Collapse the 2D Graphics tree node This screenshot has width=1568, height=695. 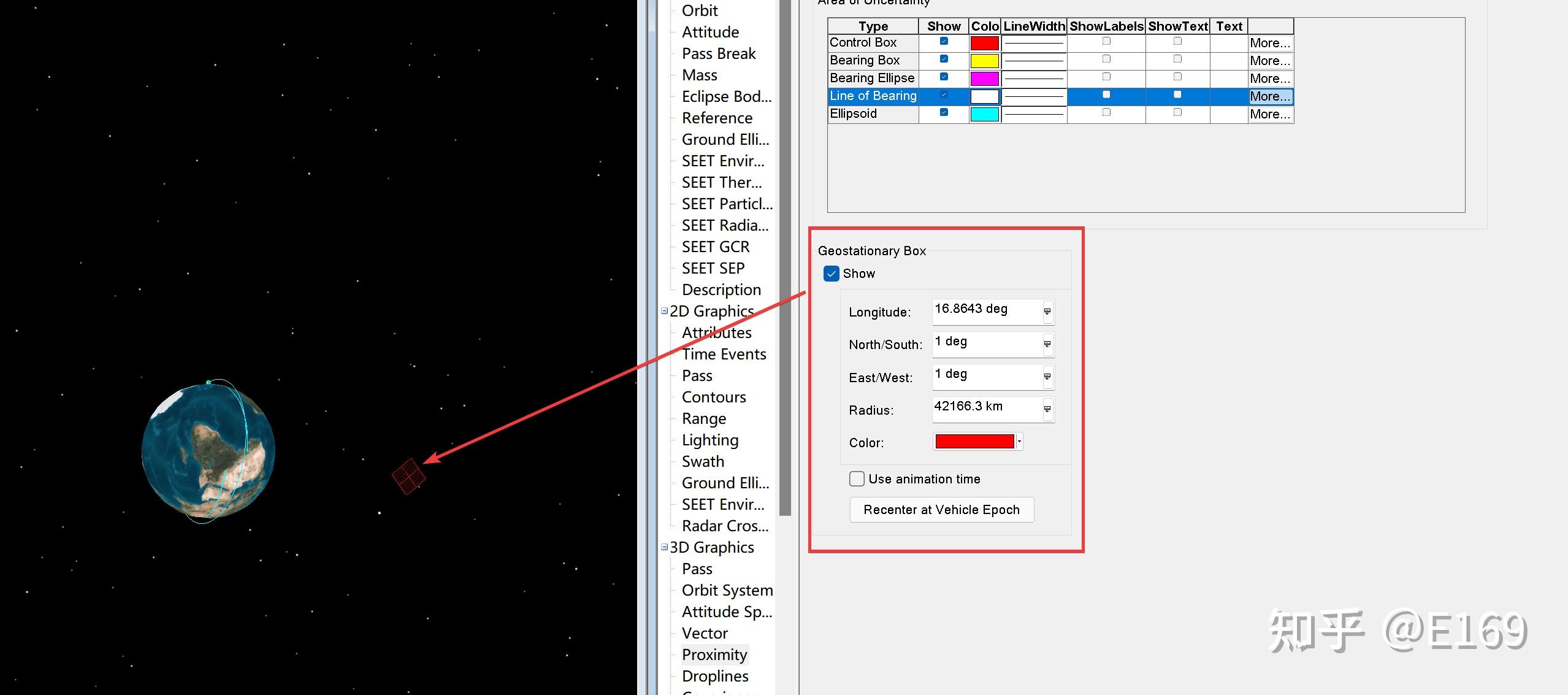pyautogui.click(x=664, y=311)
